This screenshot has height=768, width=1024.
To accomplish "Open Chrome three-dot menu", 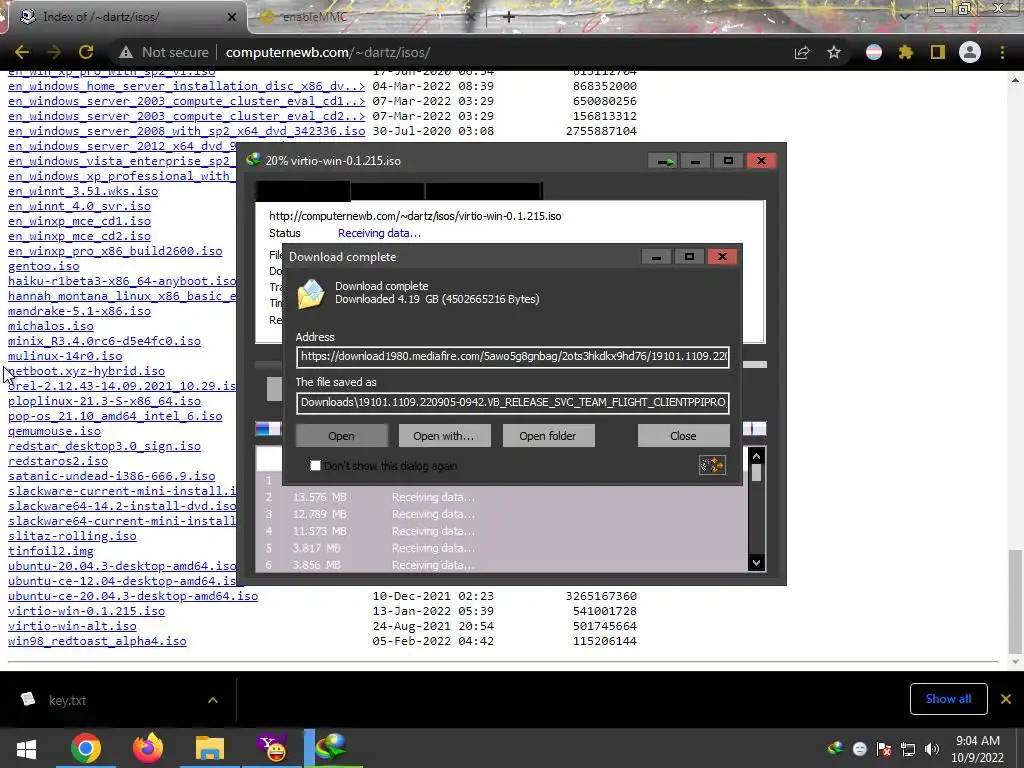I will pos(1002,52).
